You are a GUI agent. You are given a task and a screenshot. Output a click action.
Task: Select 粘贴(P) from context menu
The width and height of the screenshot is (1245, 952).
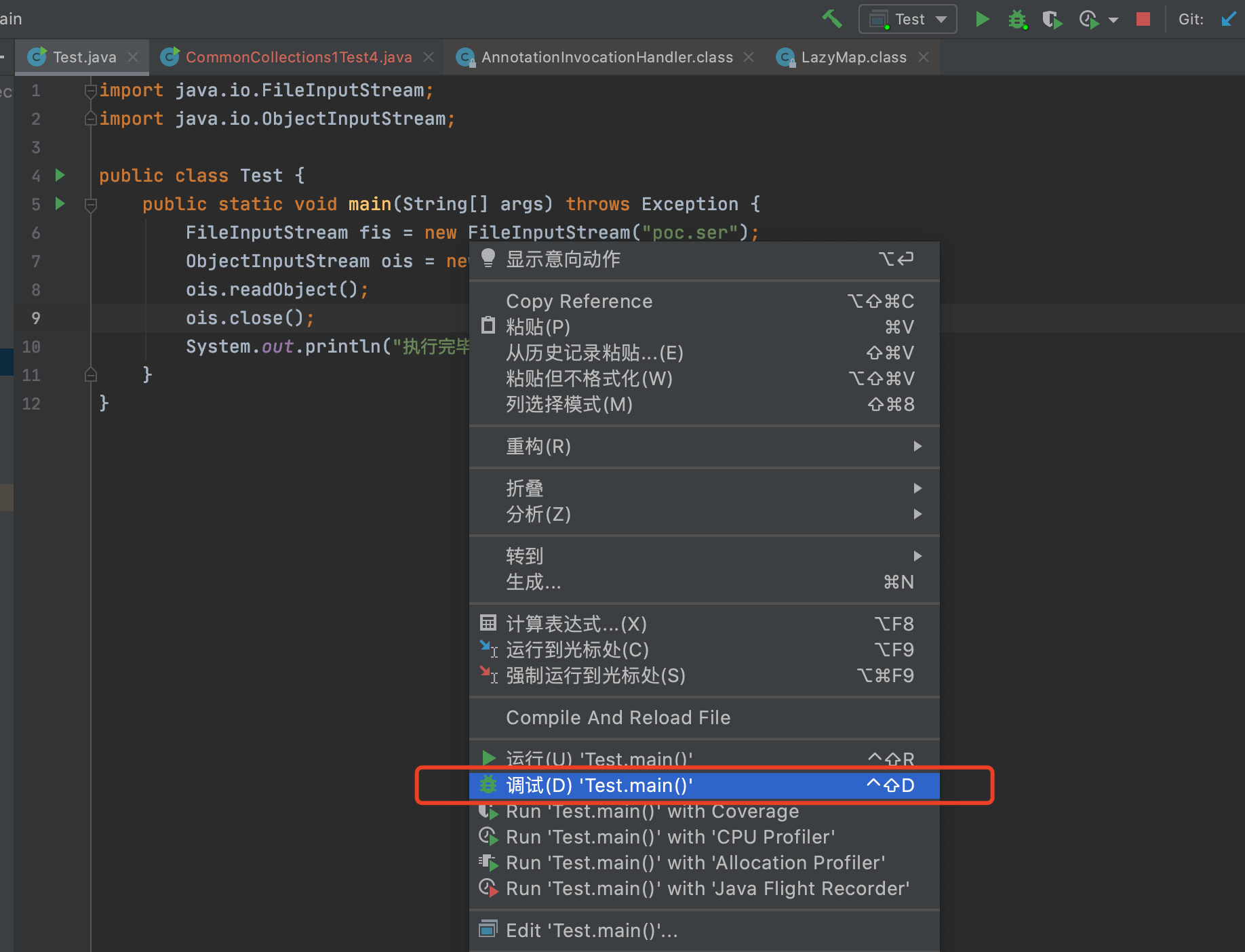(x=704, y=327)
